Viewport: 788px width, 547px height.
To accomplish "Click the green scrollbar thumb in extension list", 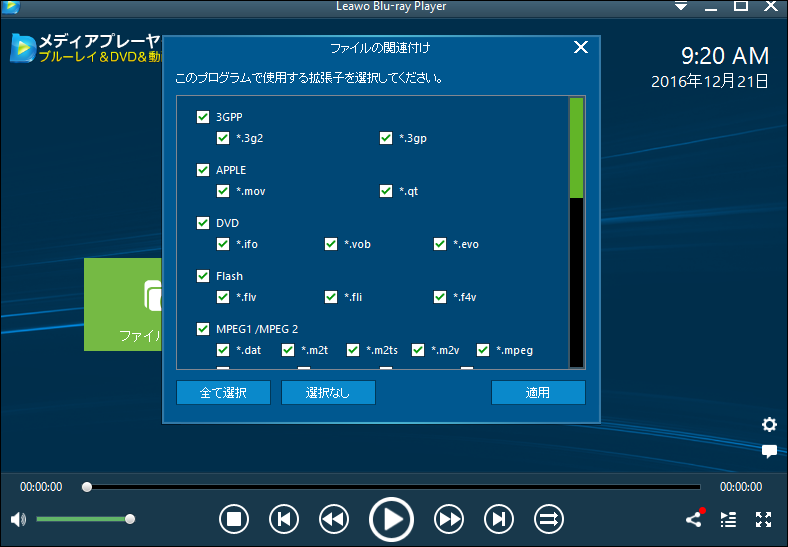I will click(576, 148).
